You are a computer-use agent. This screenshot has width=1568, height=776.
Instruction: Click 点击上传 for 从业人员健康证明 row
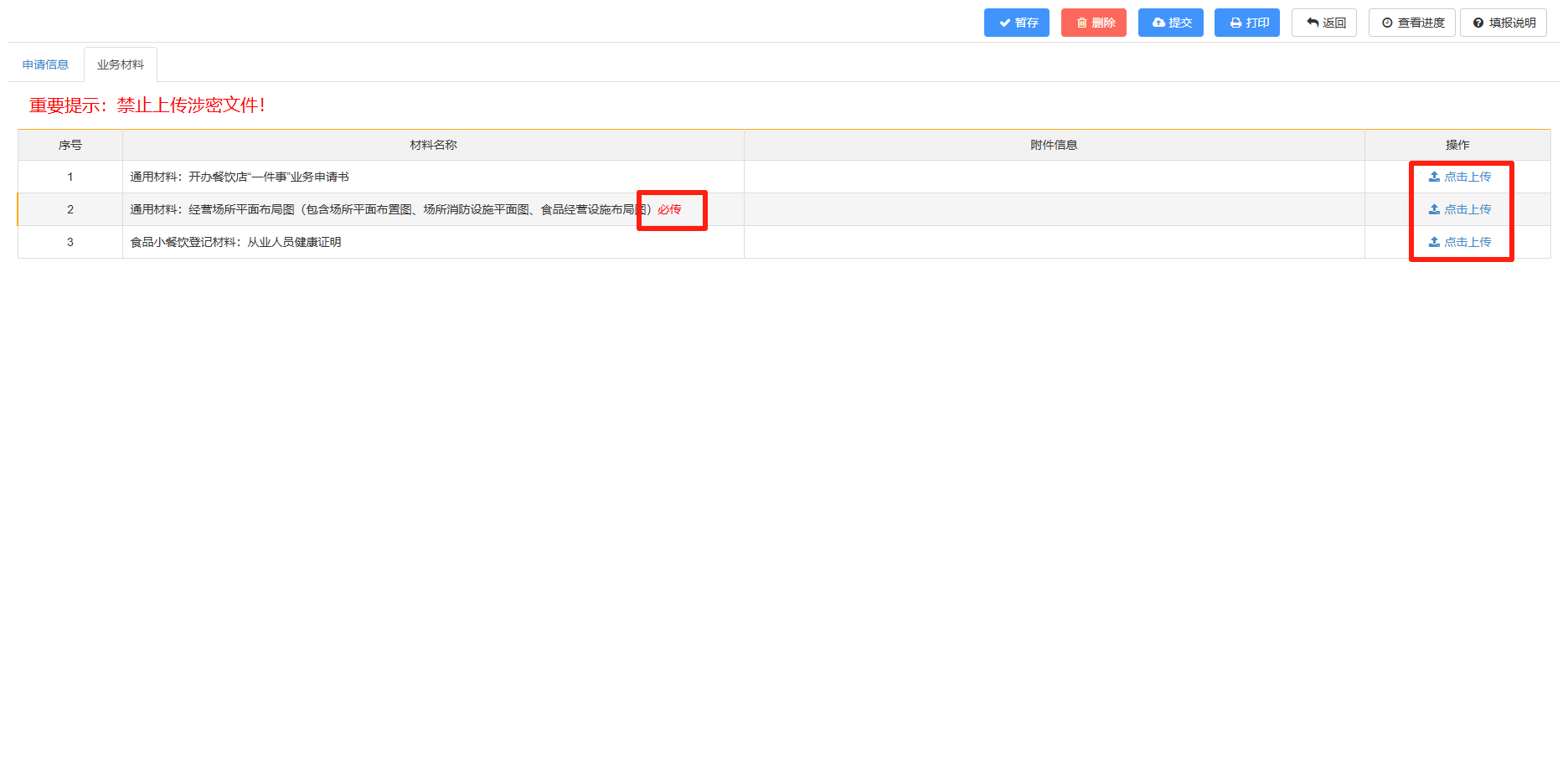(x=1460, y=242)
